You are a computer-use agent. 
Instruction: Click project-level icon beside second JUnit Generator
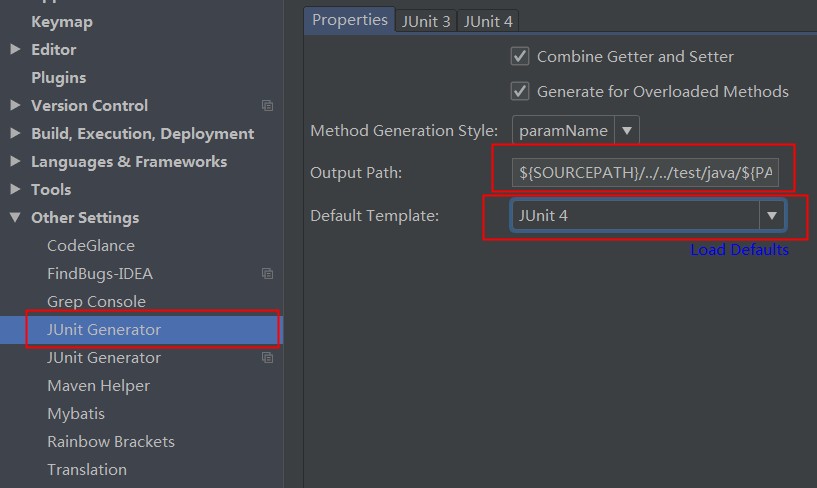click(x=267, y=358)
